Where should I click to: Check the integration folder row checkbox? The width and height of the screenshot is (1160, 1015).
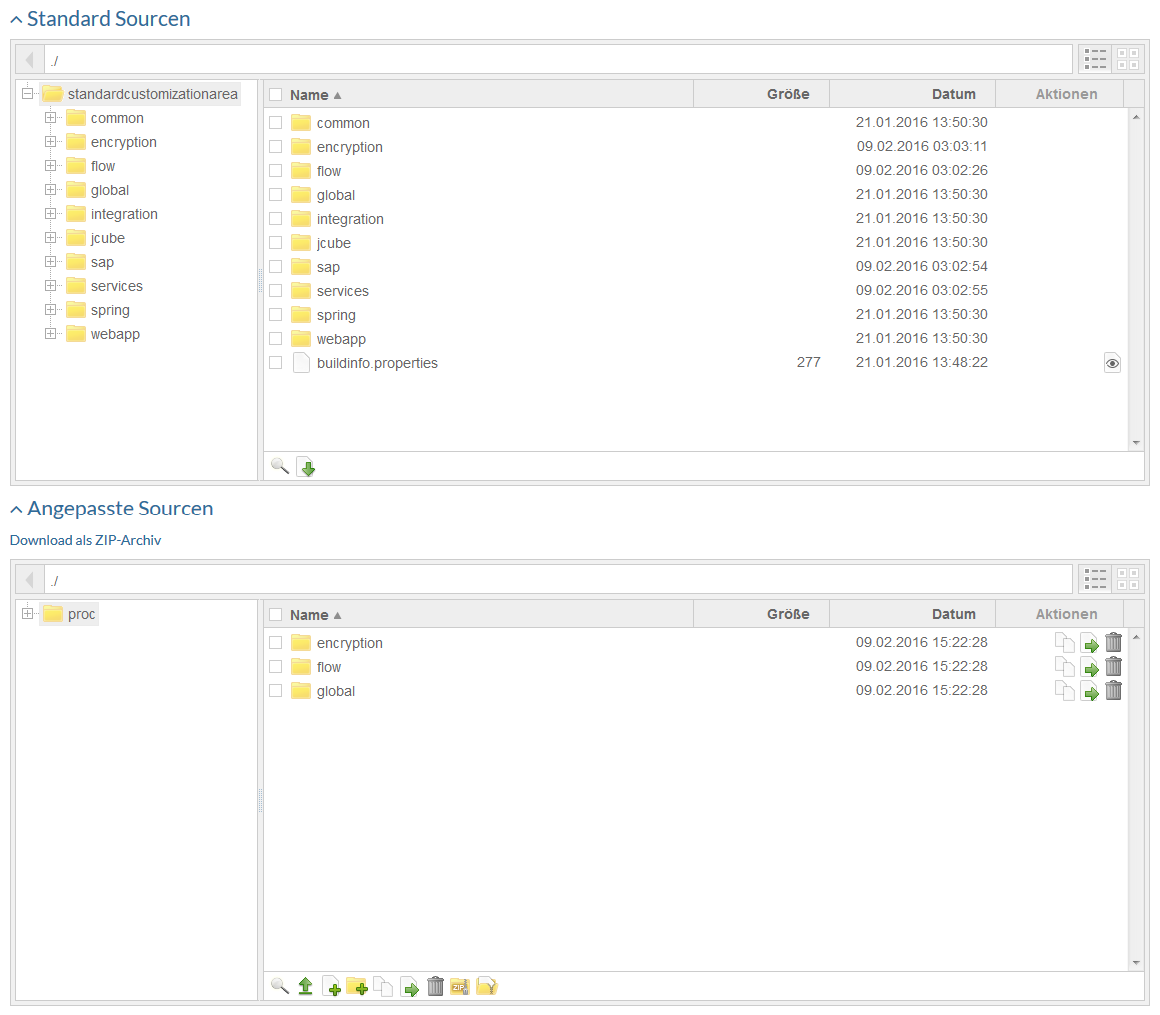(276, 219)
